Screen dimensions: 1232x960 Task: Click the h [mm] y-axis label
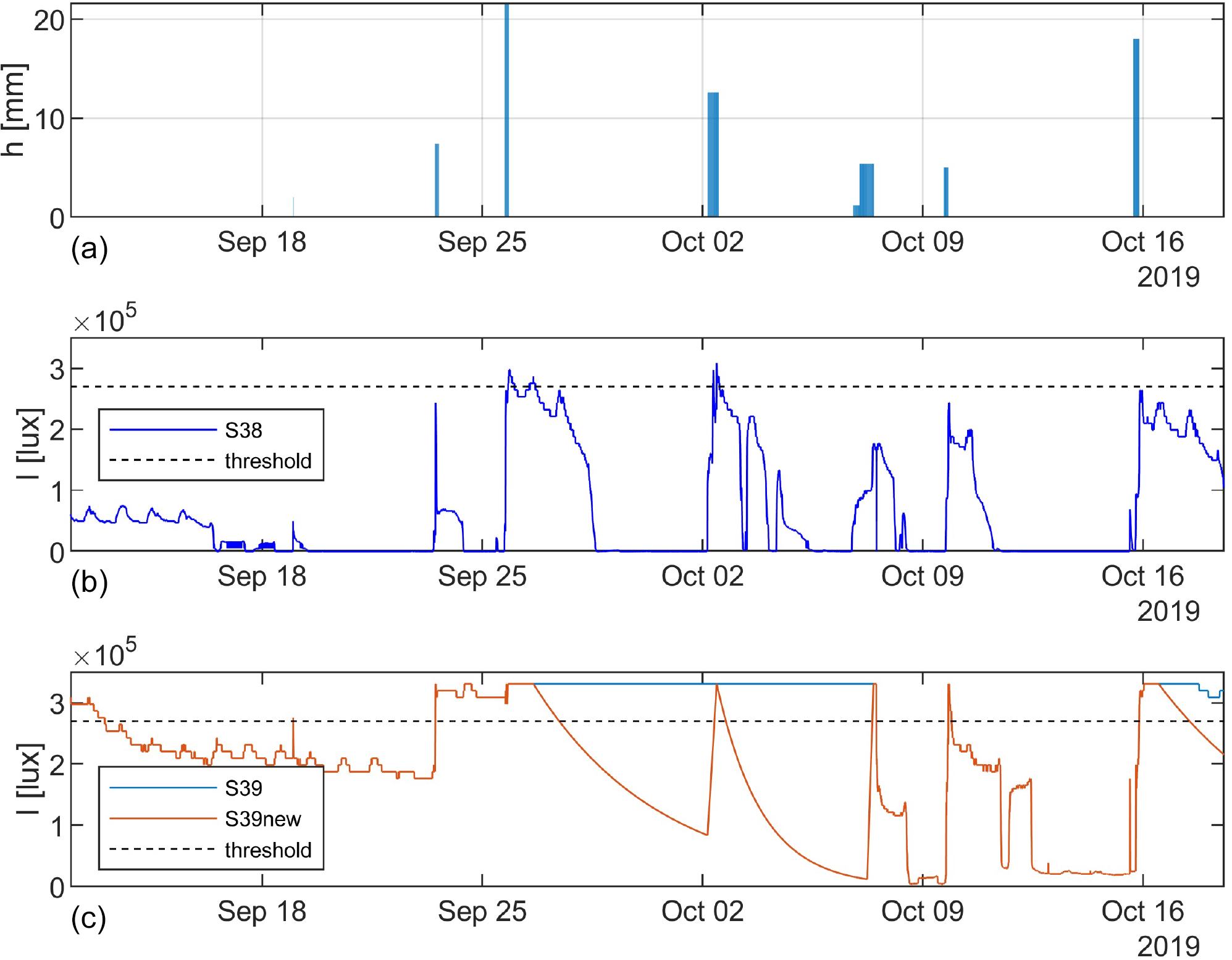[14, 110]
